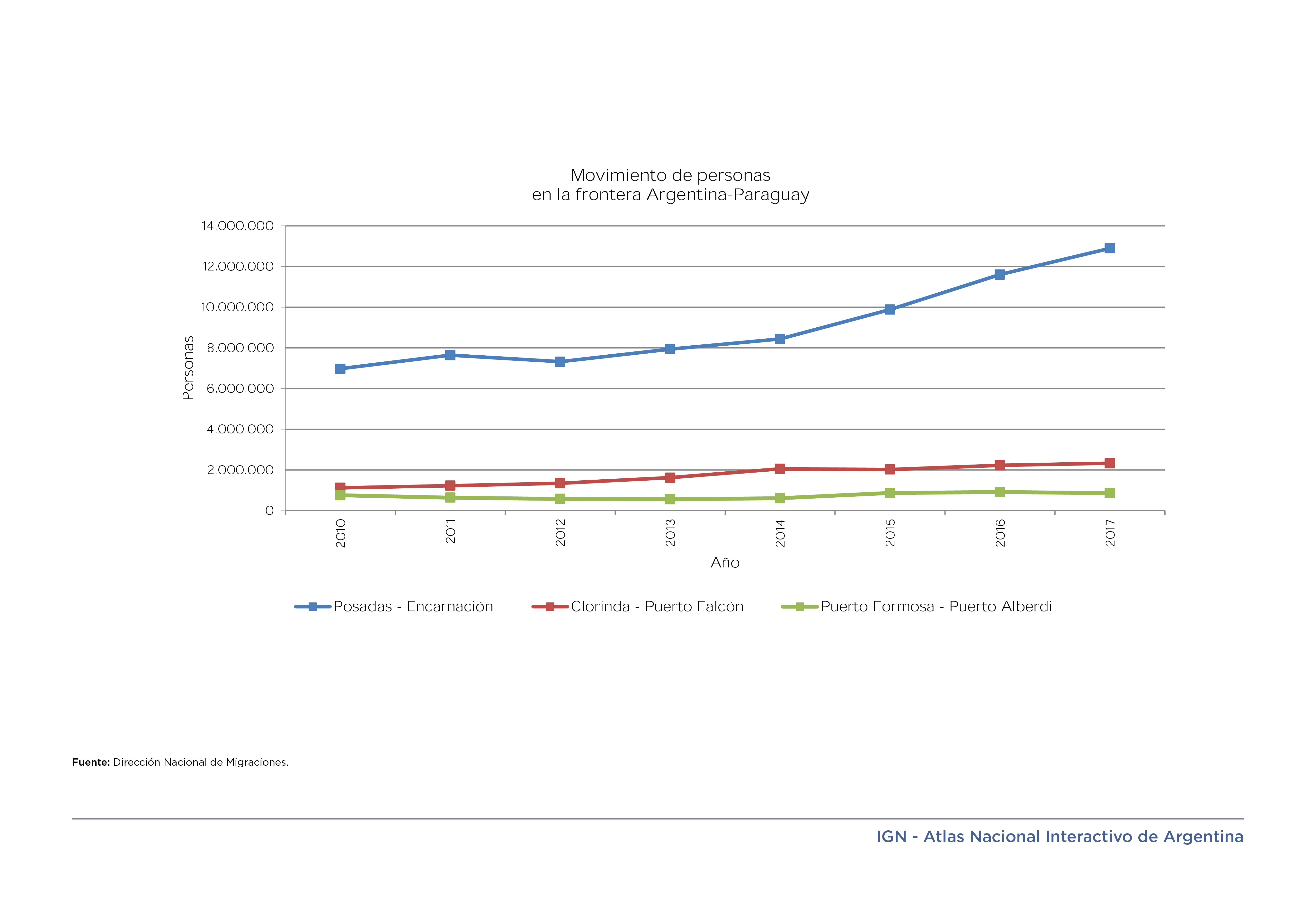This screenshot has width=1292, height=924.
Task: Click the blue Posadas data point for 2016
Action: tap(999, 274)
